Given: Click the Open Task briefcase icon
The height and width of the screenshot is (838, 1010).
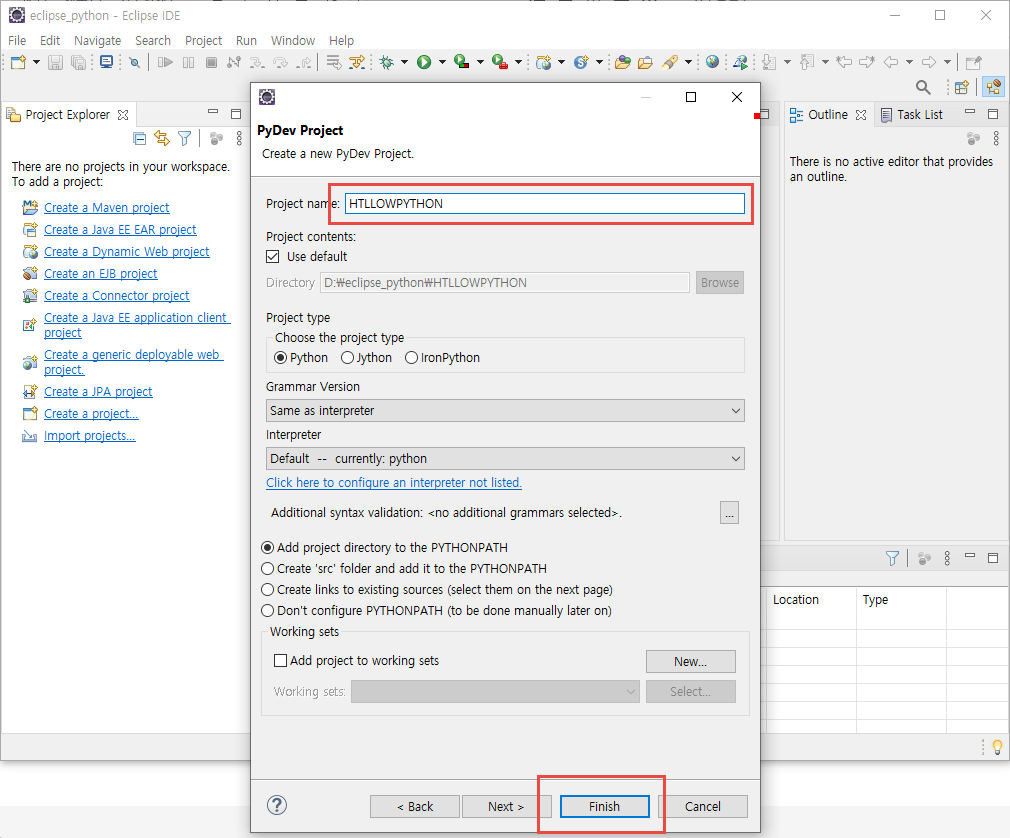Looking at the screenshot, I should pos(645,62).
